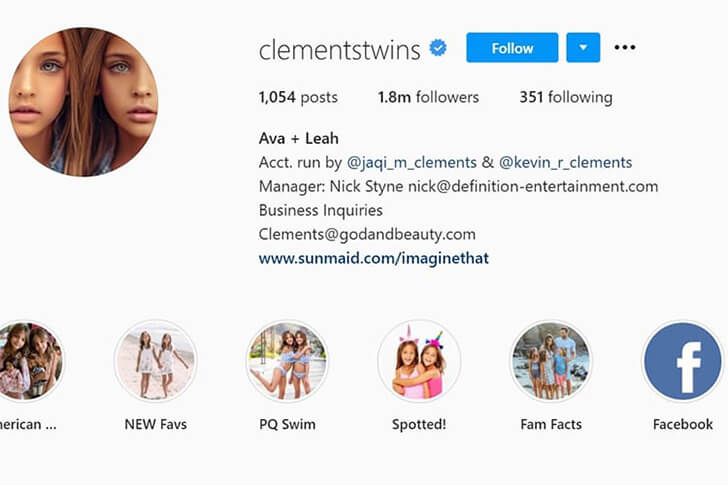Viewport: 728px width, 485px height.
Task: View the 1,054 posts count
Action: (x=298, y=97)
